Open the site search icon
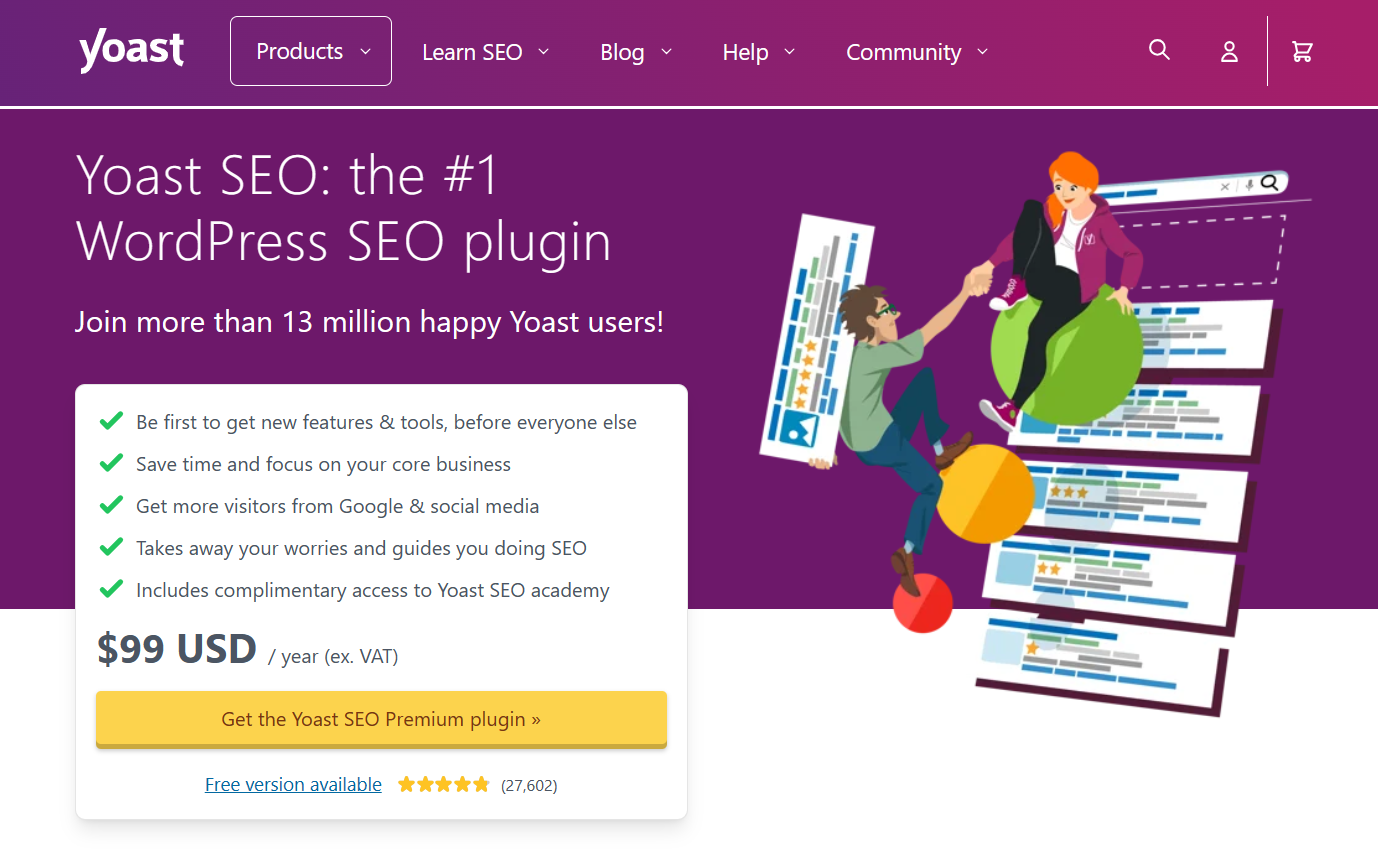This screenshot has width=1378, height=853. [x=1159, y=50]
